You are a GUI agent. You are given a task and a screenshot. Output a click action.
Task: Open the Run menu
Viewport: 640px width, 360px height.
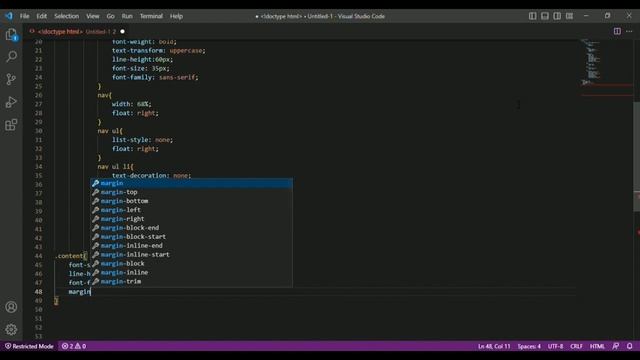pyautogui.click(x=127, y=16)
